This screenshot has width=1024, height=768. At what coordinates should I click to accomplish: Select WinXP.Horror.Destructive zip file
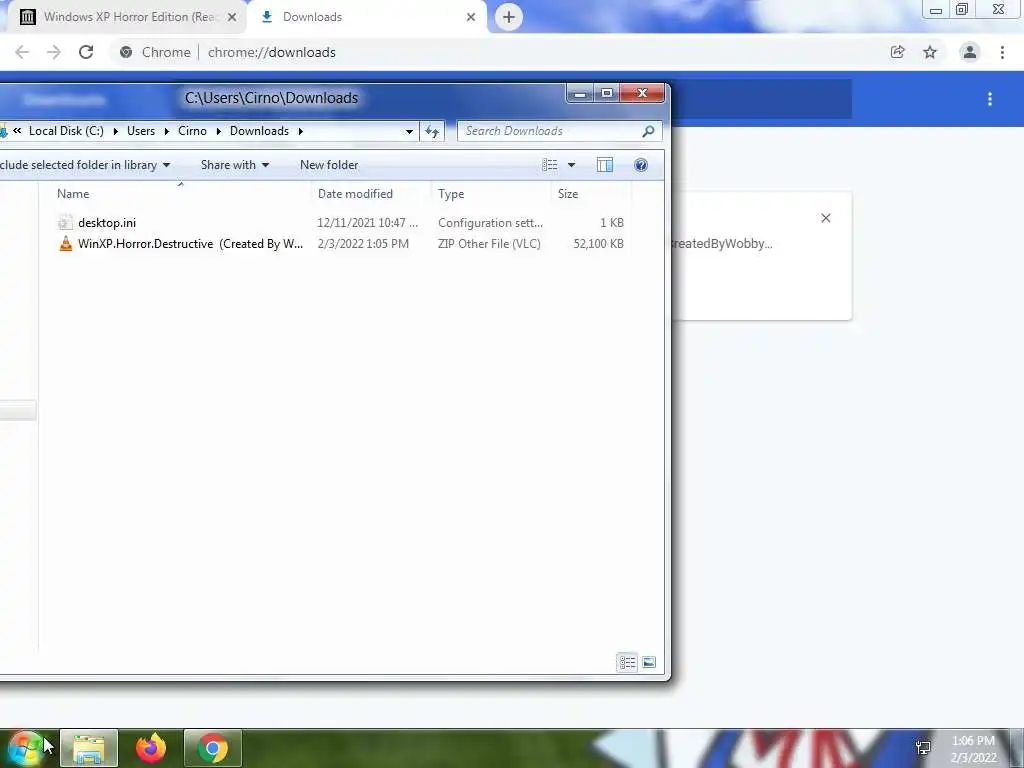point(191,244)
